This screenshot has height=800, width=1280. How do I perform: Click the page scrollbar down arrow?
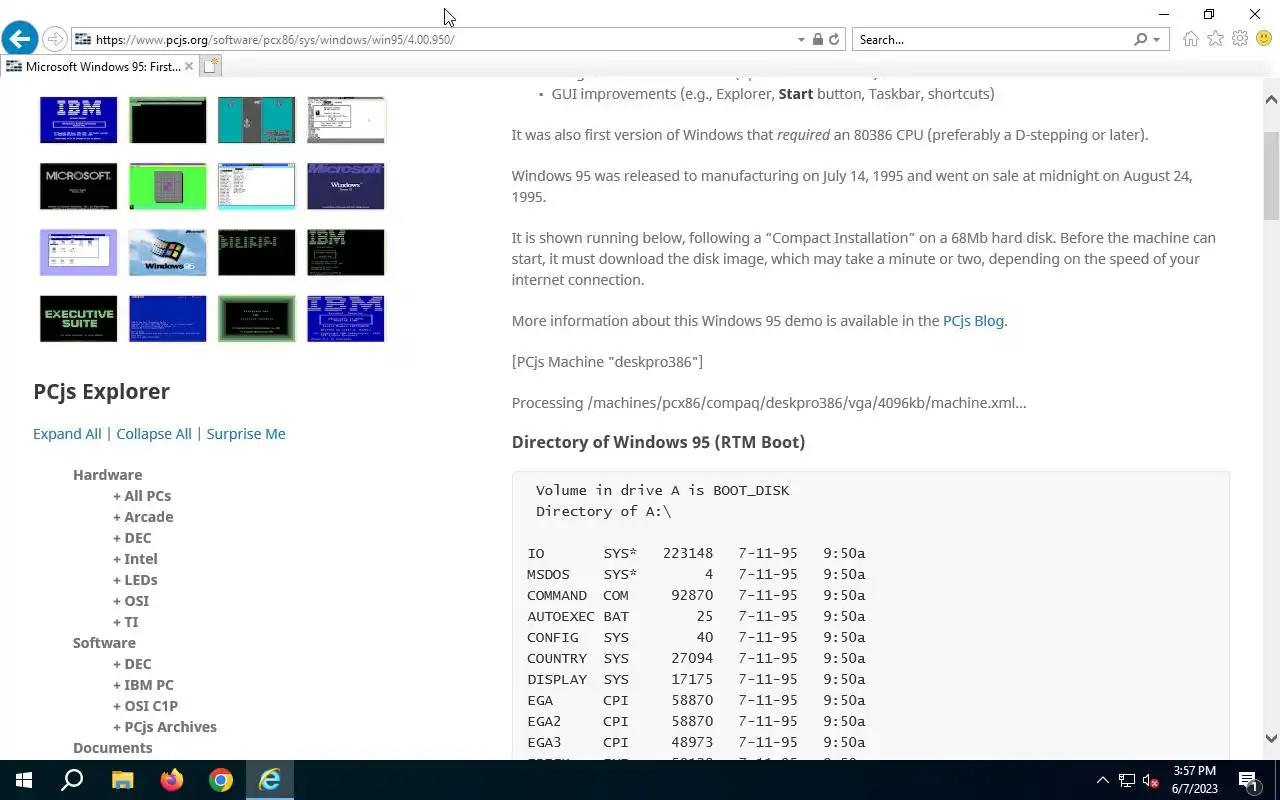pos(1271,739)
